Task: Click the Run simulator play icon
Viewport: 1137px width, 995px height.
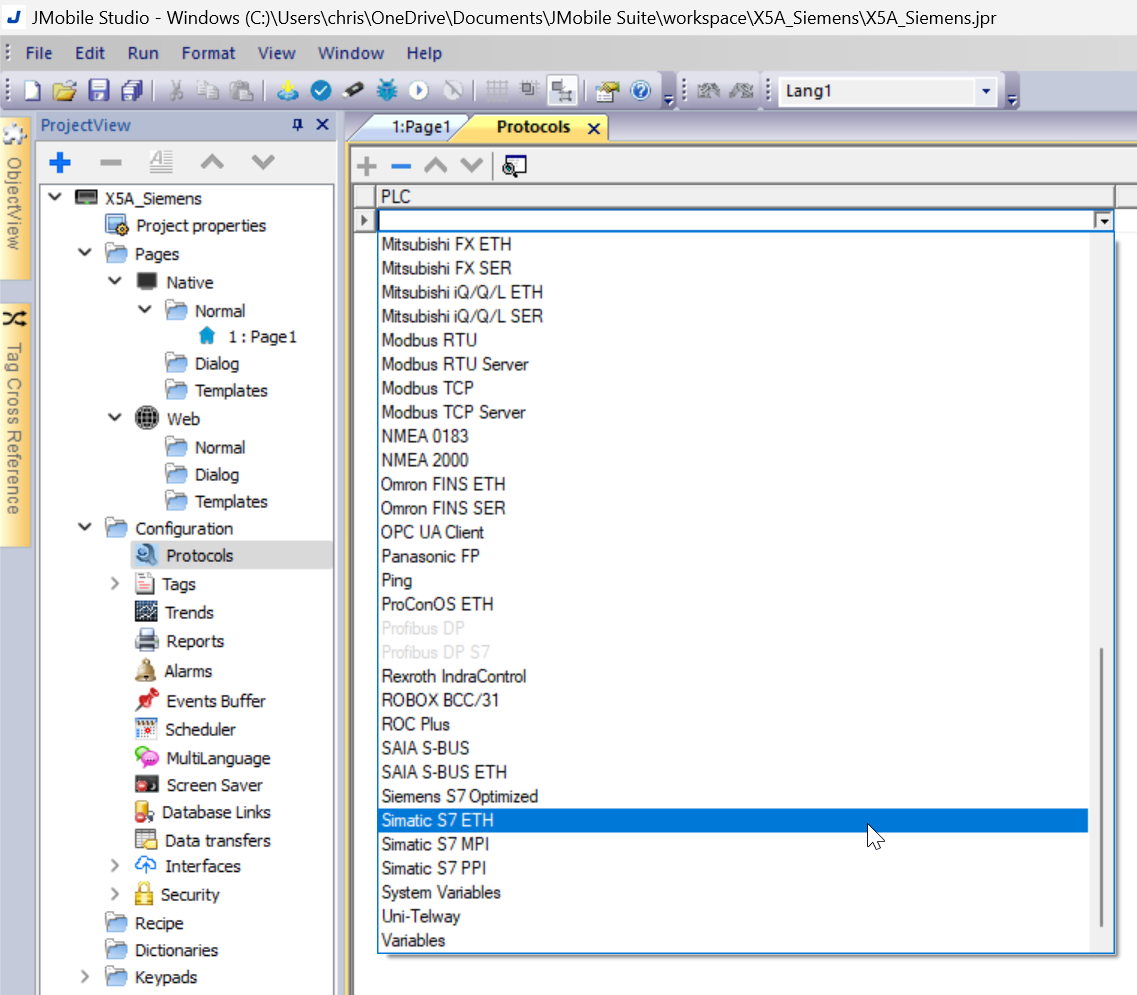Action: click(x=419, y=91)
